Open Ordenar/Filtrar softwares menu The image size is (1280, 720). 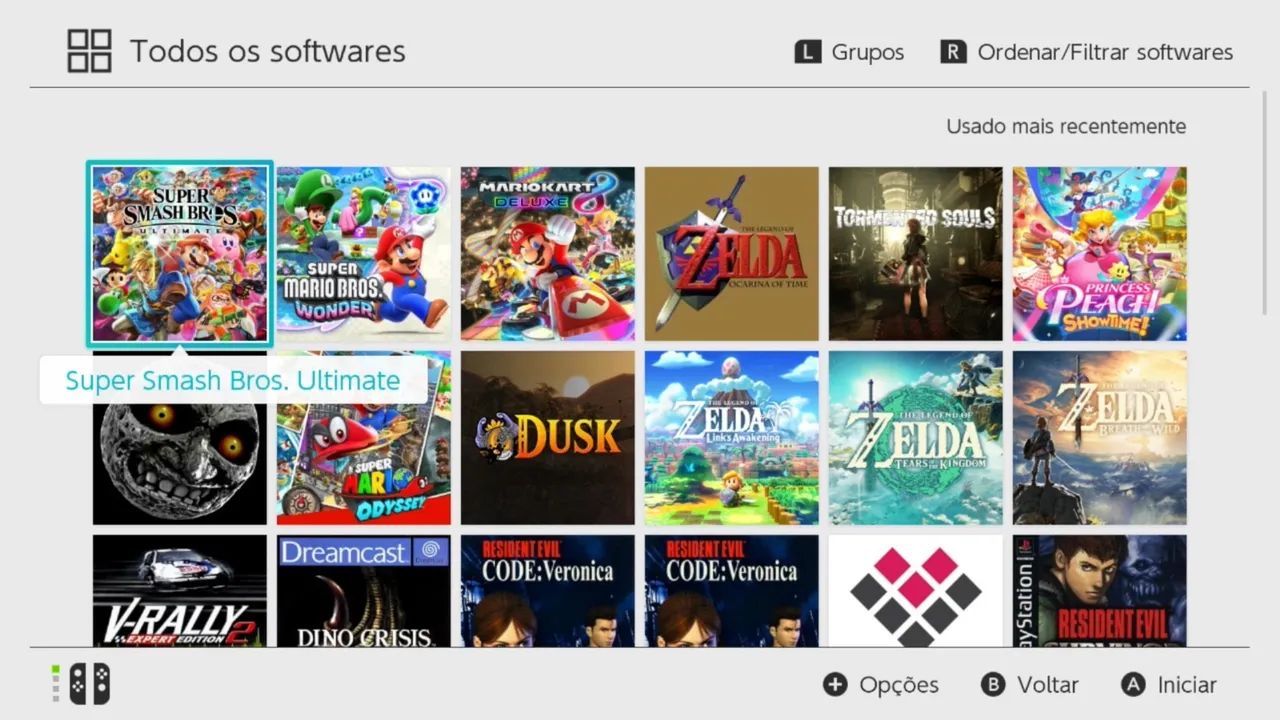1105,52
